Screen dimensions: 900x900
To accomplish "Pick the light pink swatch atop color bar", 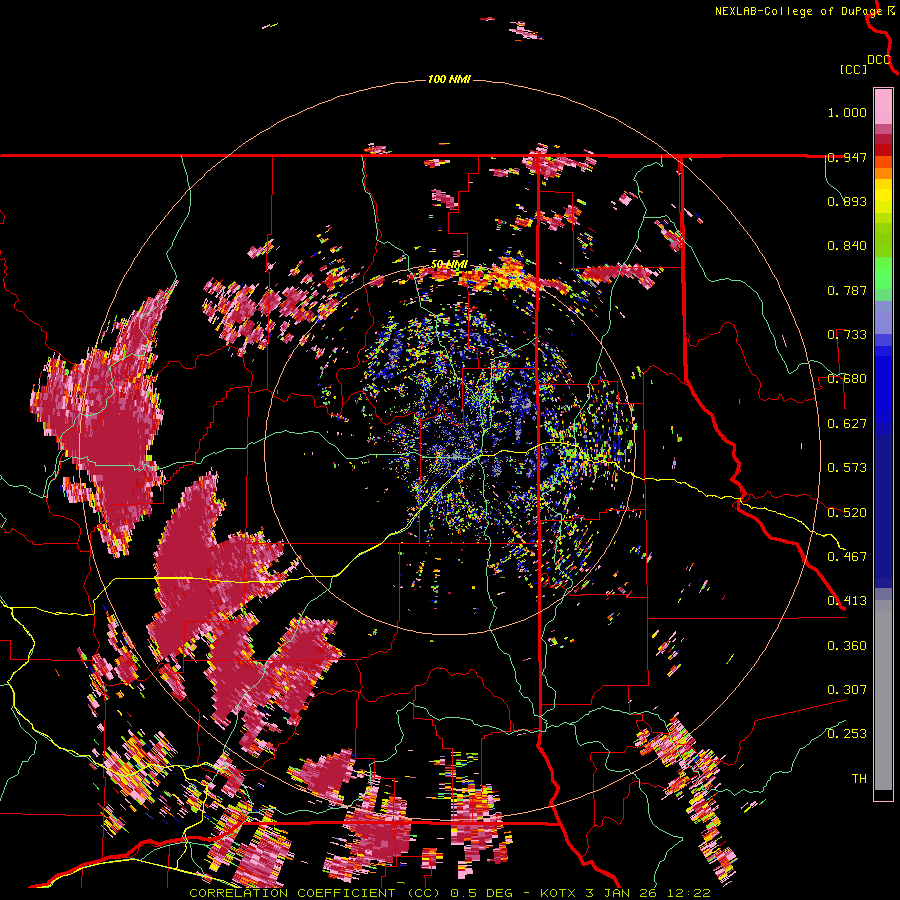I will [883, 106].
